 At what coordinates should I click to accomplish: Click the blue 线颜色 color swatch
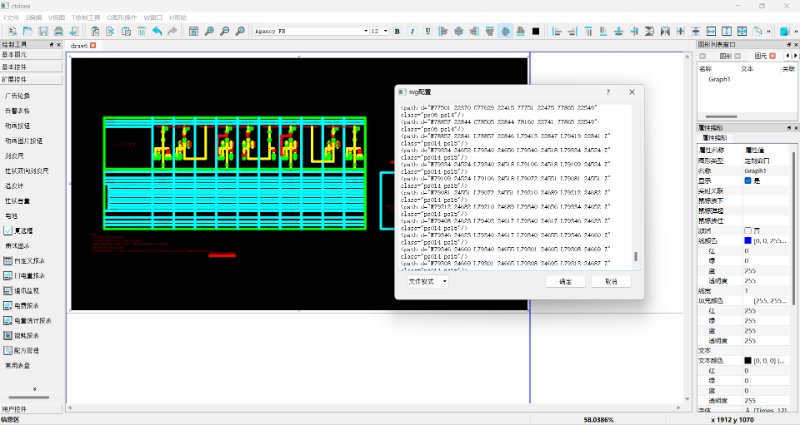click(748, 241)
